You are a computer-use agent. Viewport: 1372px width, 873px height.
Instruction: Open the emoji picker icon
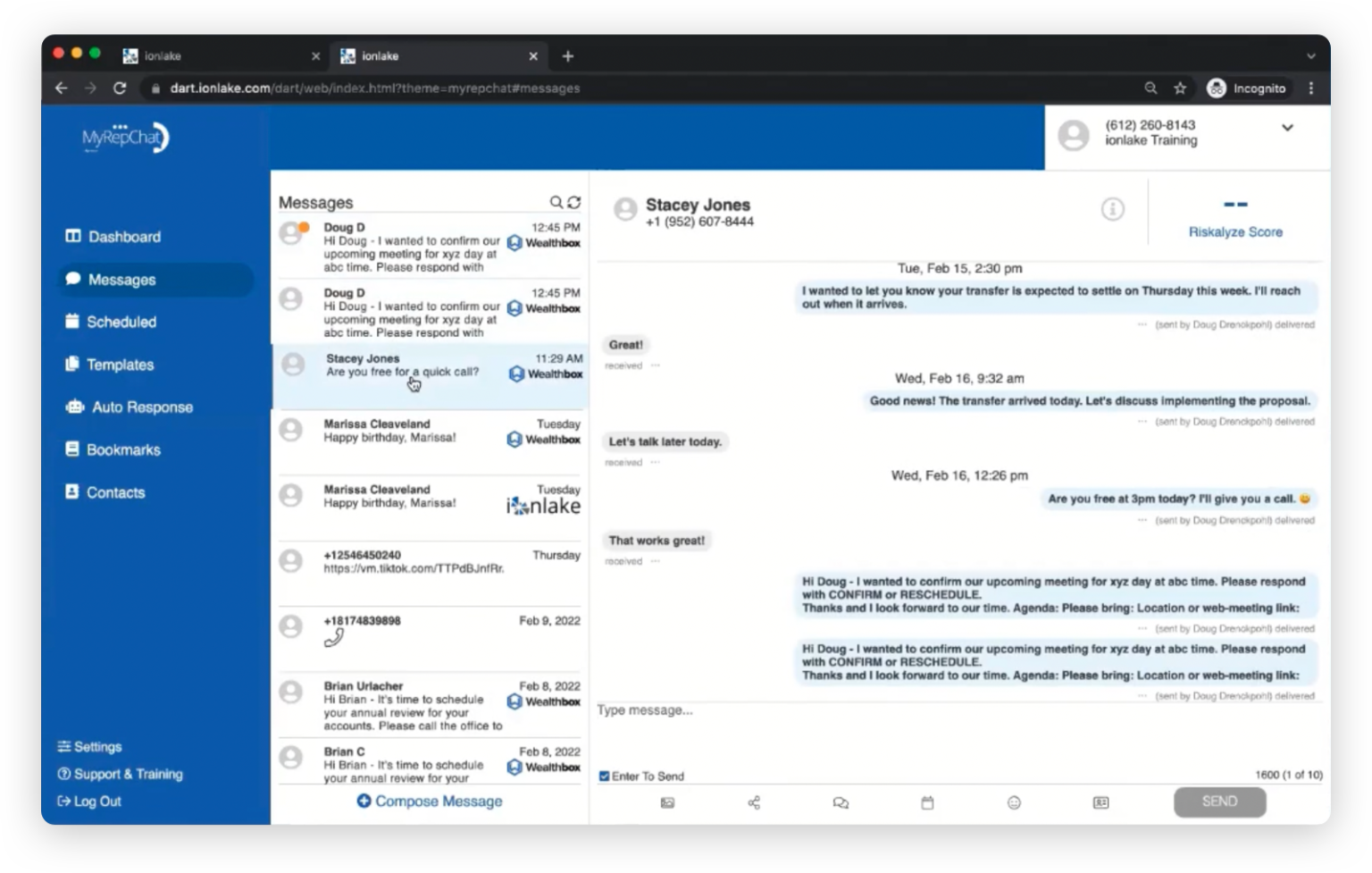click(x=1014, y=802)
